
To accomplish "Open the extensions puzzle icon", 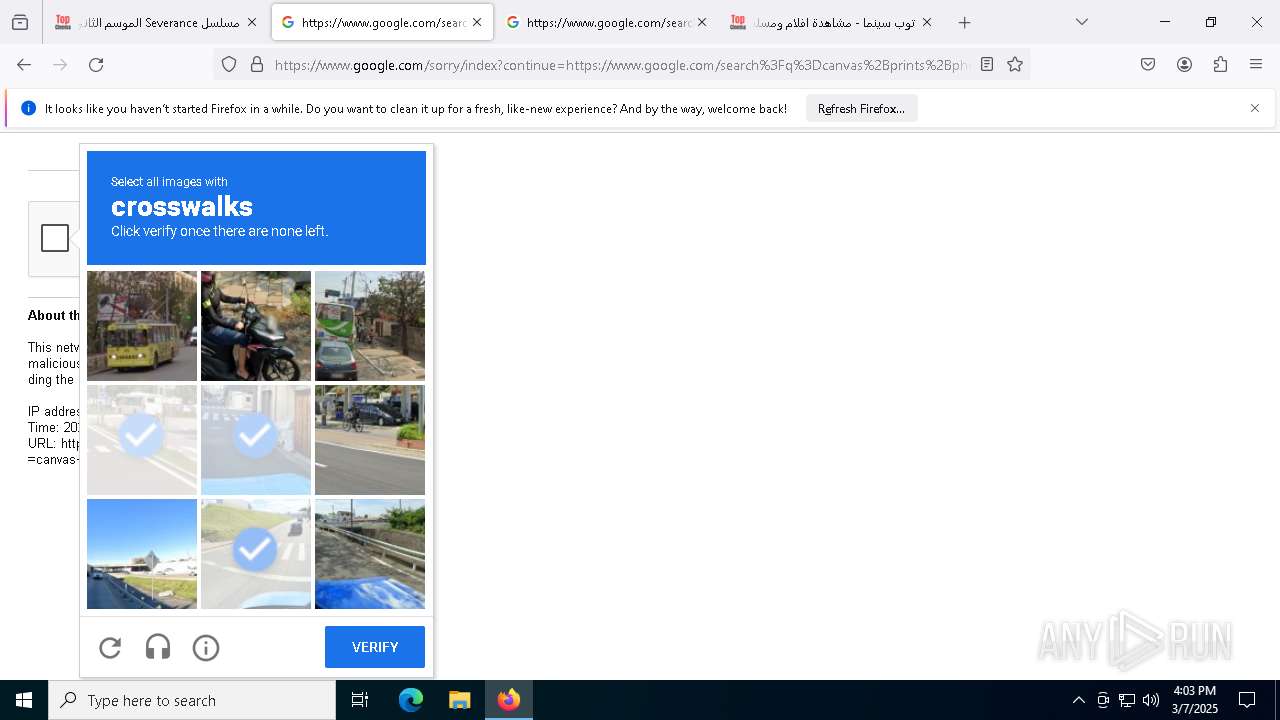I will point(1220,64).
